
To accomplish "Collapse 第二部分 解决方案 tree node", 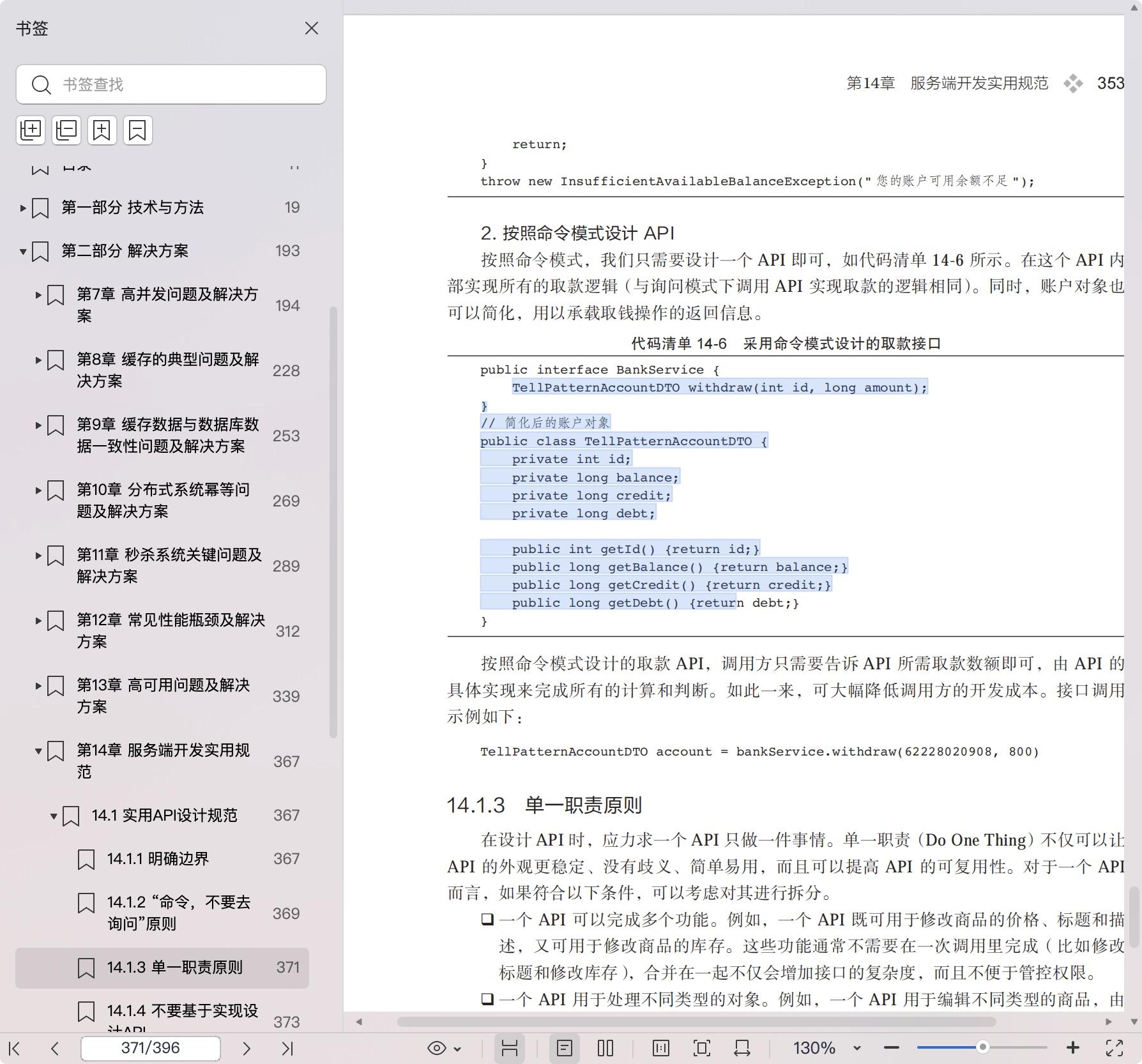I will (x=23, y=251).
